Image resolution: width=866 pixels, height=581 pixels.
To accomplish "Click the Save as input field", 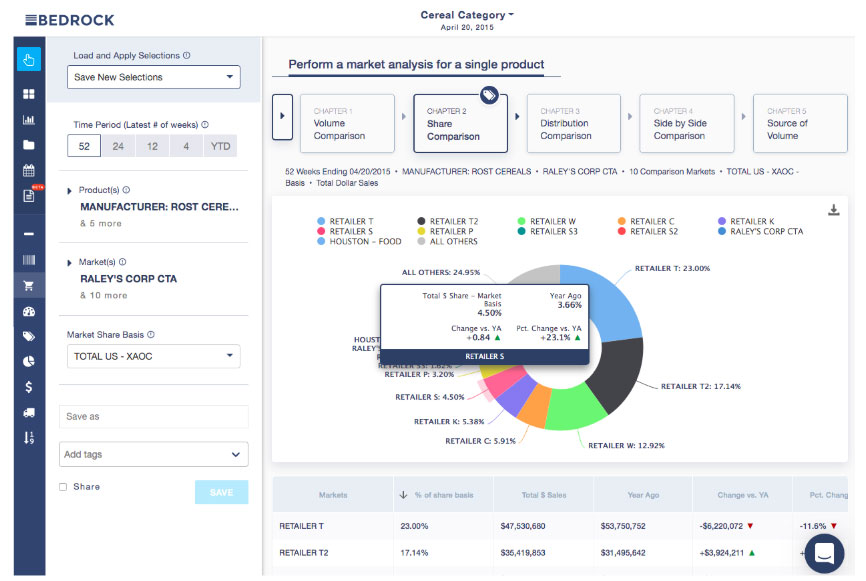I will point(154,416).
